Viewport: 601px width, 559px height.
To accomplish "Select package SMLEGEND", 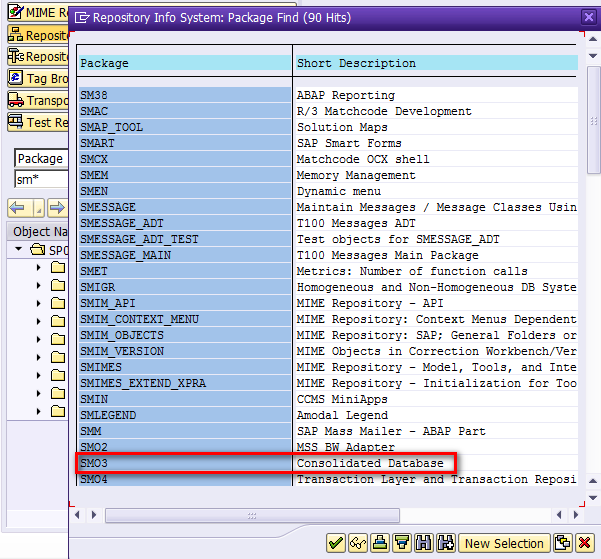I will pyautogui.click(x=185, y=415).
